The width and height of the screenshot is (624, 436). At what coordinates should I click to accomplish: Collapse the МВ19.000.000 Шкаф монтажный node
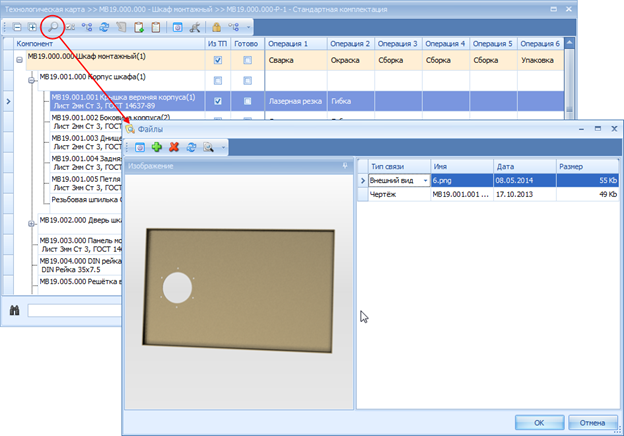20,61
